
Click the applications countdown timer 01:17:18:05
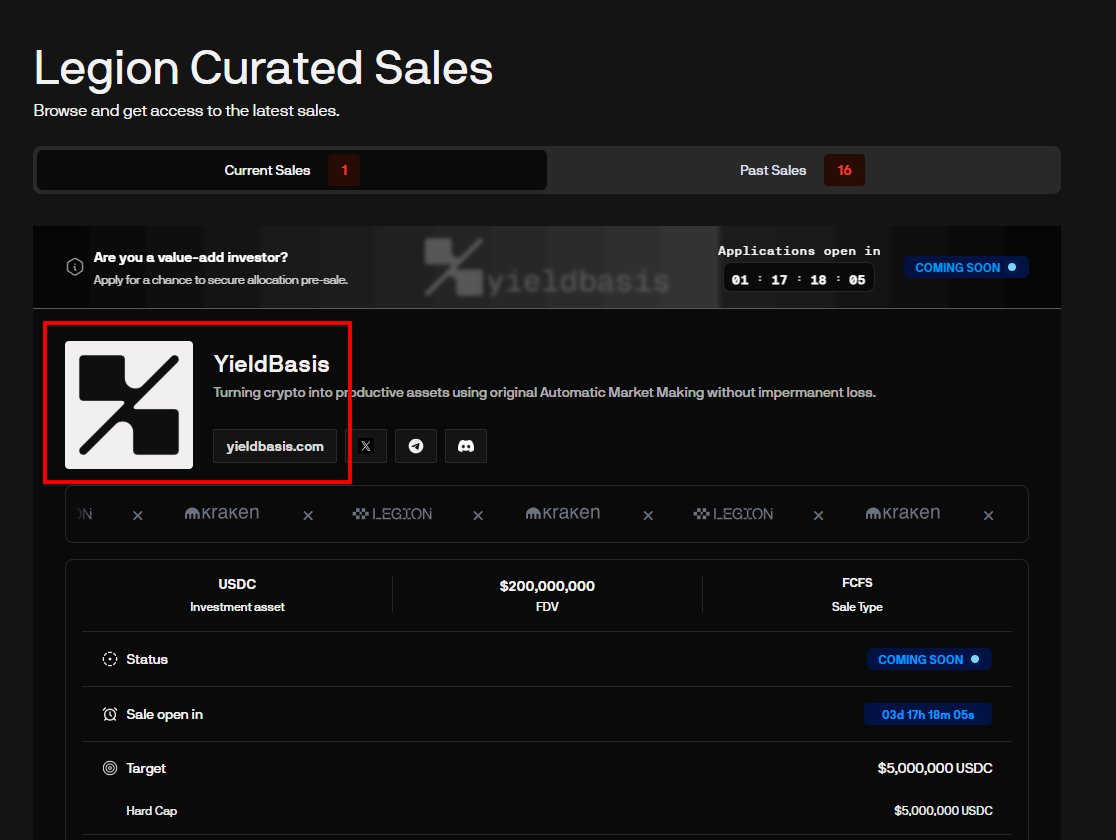pyautogui.click(x=798, y=279)
